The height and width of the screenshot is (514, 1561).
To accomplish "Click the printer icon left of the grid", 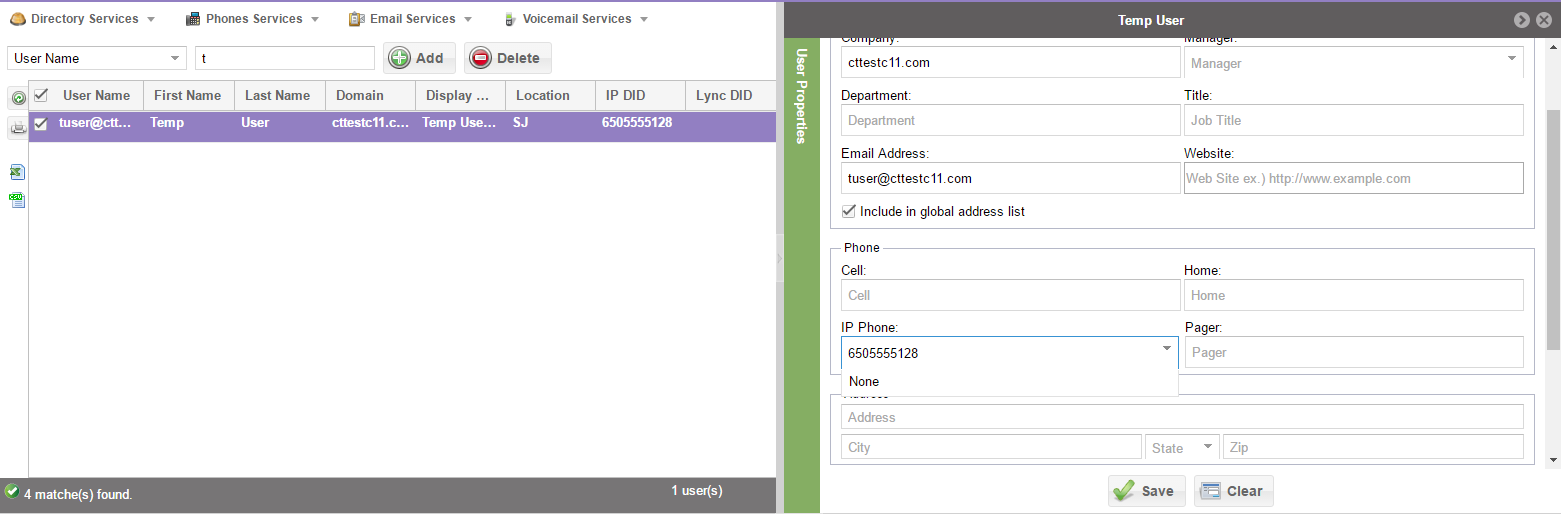I will coord(18,128).
